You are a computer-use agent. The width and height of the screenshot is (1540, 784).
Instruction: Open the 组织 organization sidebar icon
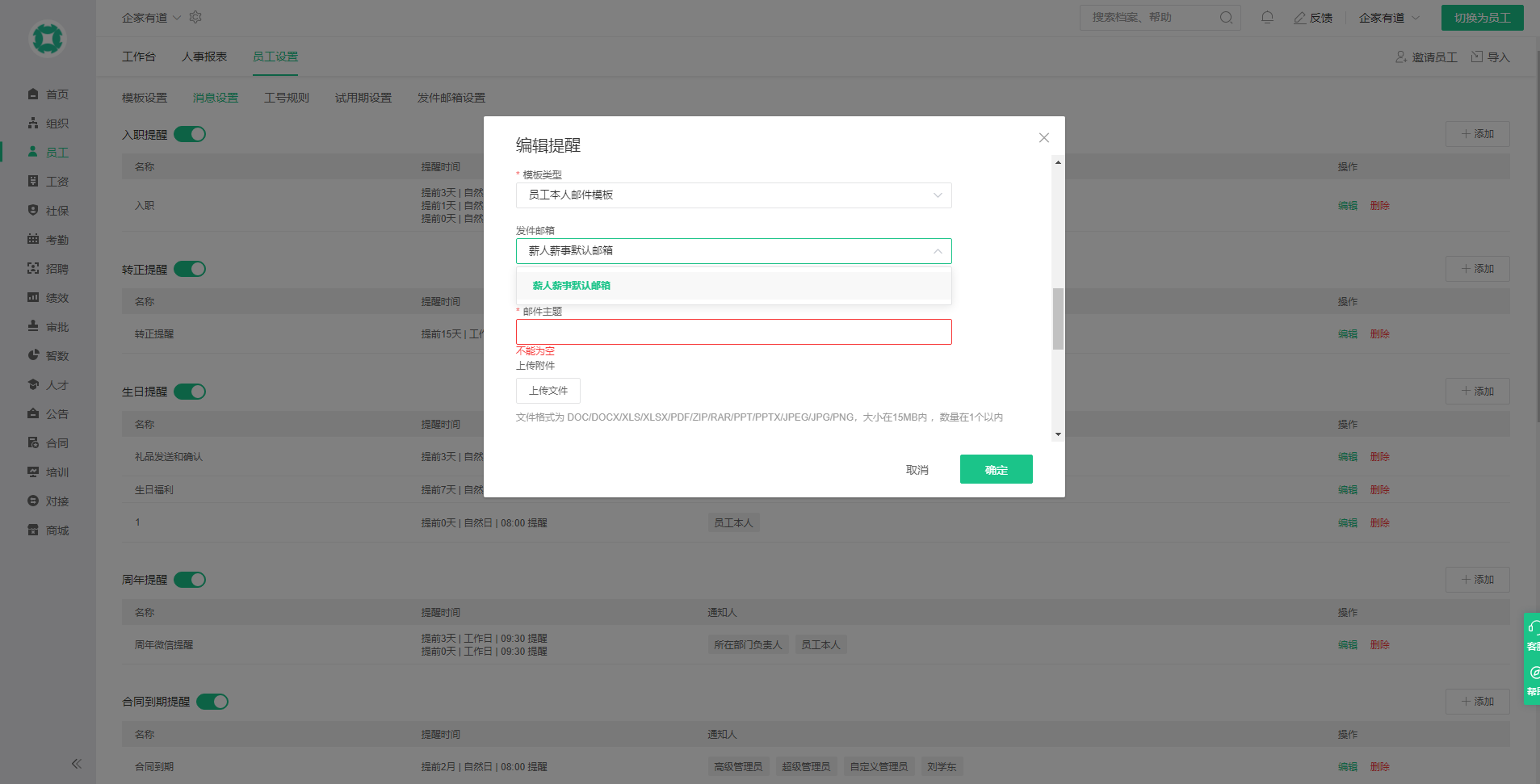click(33, 124)
